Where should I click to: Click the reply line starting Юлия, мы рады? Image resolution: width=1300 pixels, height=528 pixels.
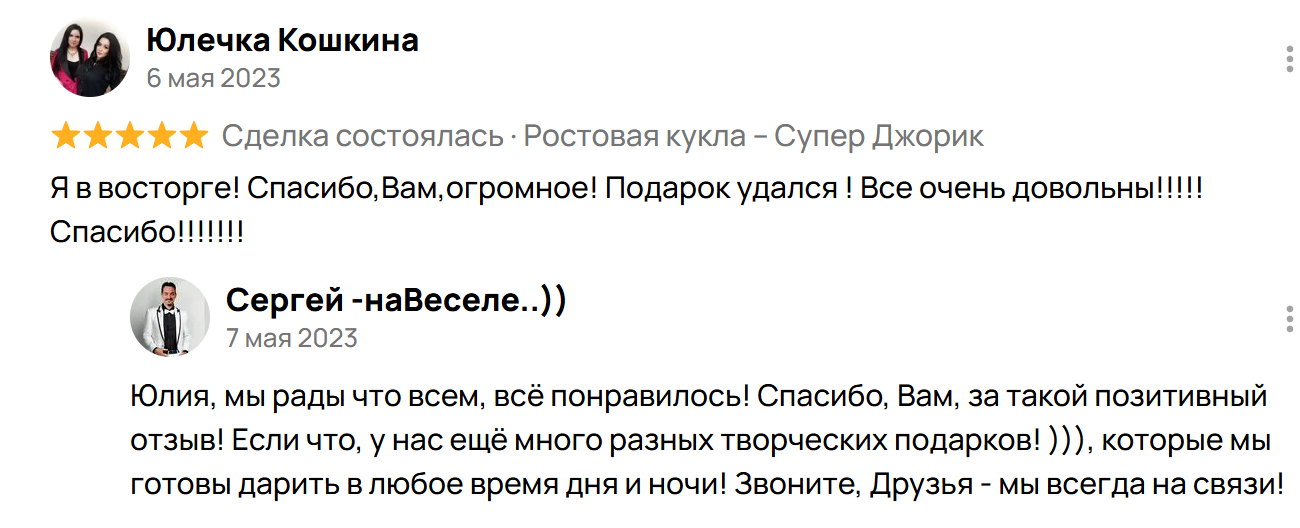pos(698,396)
